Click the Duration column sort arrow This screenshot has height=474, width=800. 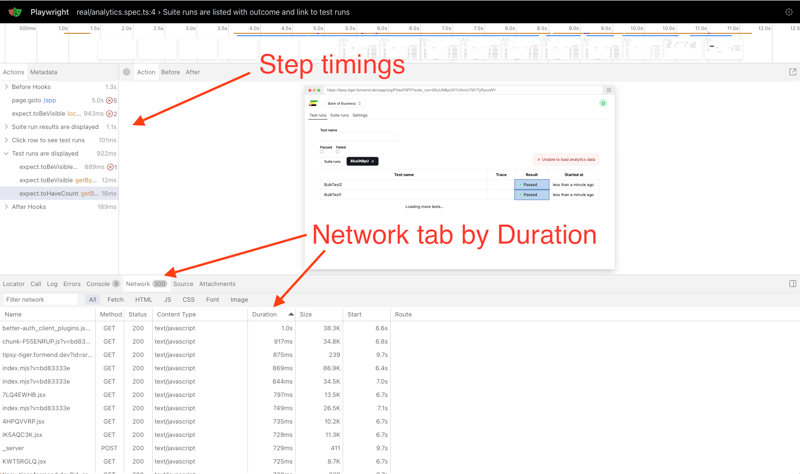[291, 314]
